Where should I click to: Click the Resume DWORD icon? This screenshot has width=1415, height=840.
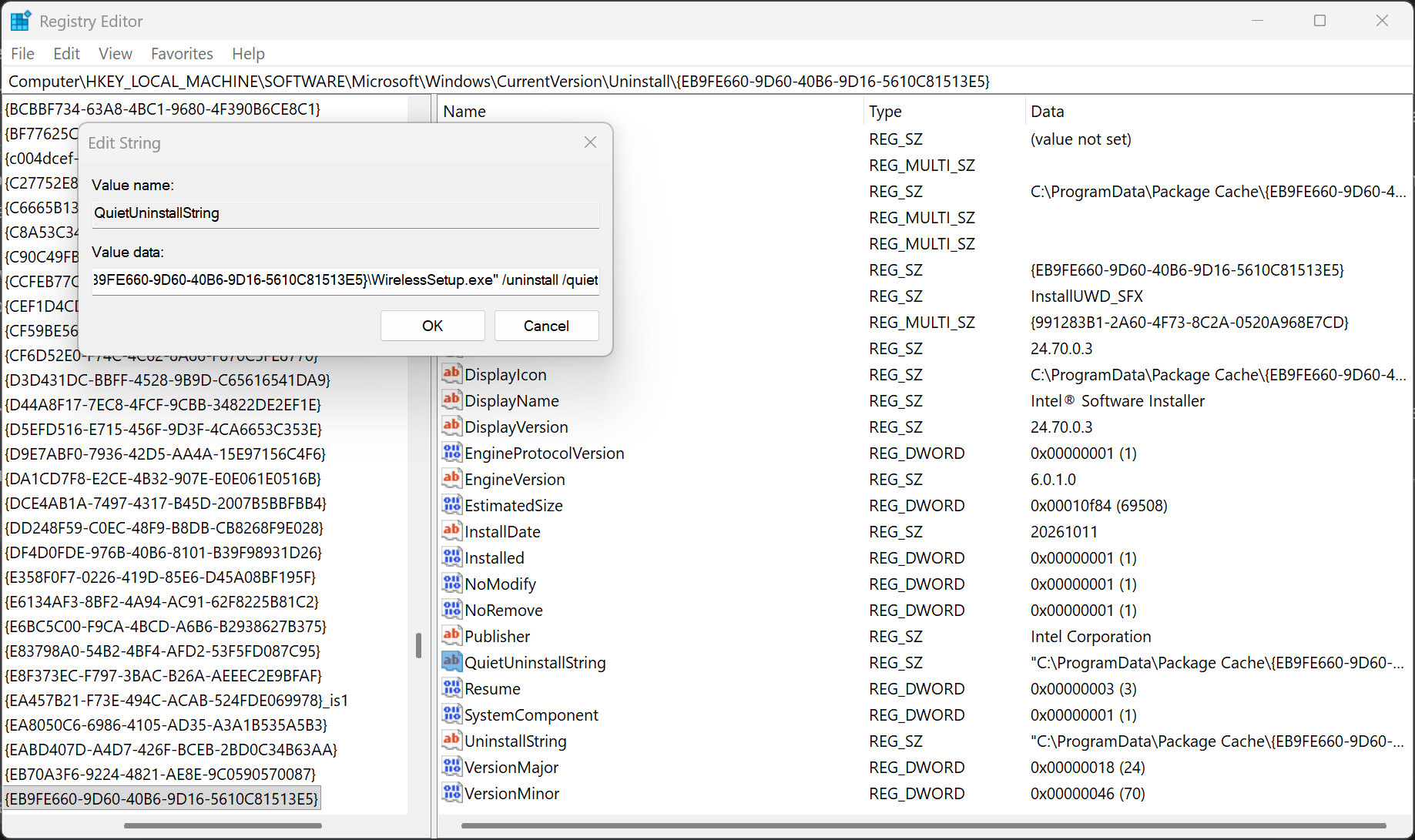pos(451,688)
